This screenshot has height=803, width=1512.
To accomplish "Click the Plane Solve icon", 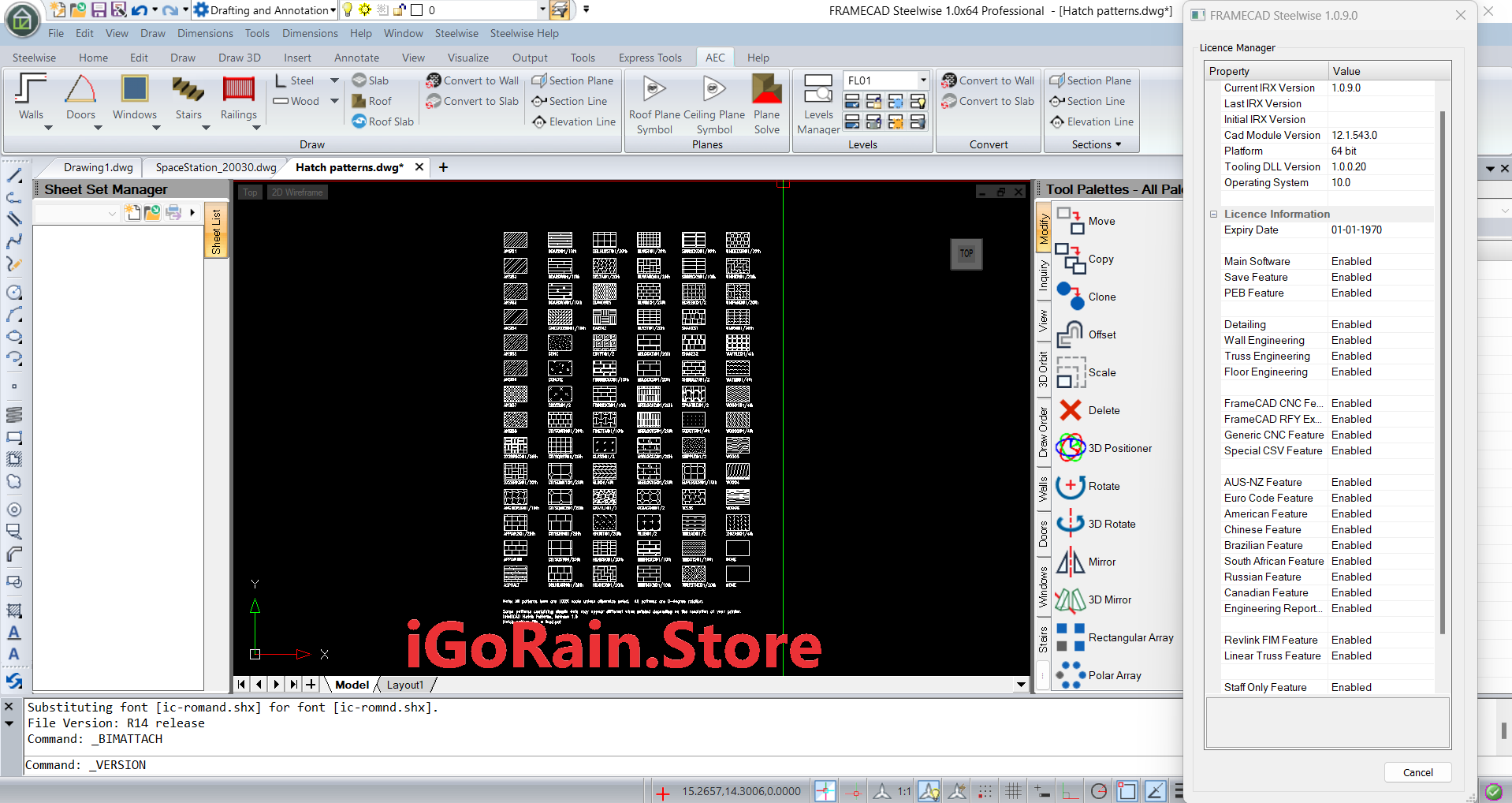I will point(766,103).
